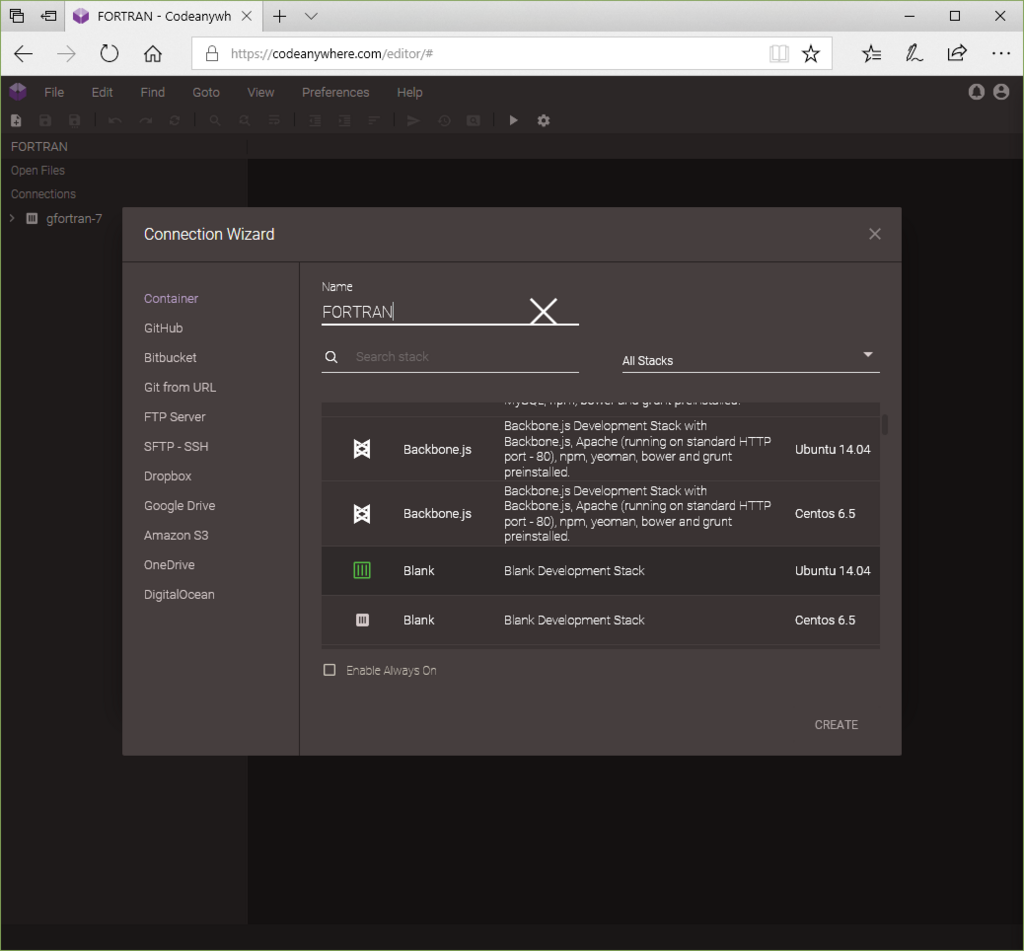Open the Edit menu
This screenshot has width=1024, height=951.
pyautogui.click(x=102, y=92)
